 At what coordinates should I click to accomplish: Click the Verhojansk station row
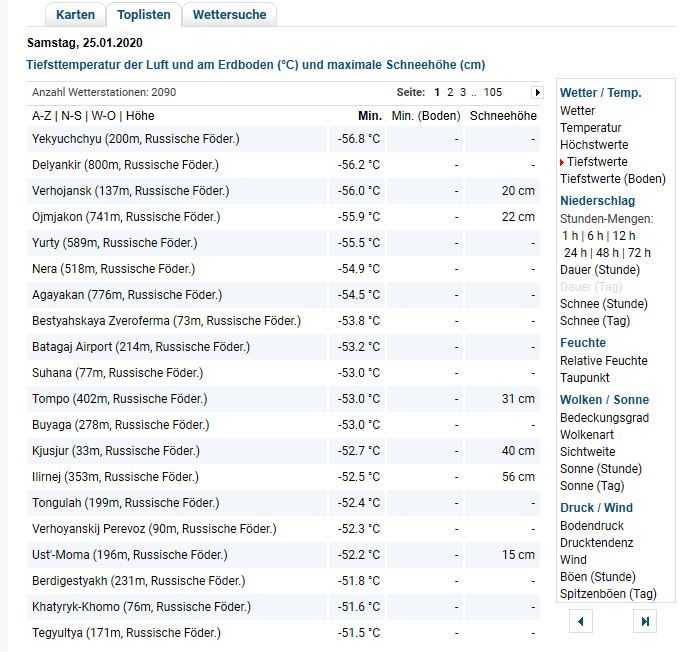click(x=131, y=191)
